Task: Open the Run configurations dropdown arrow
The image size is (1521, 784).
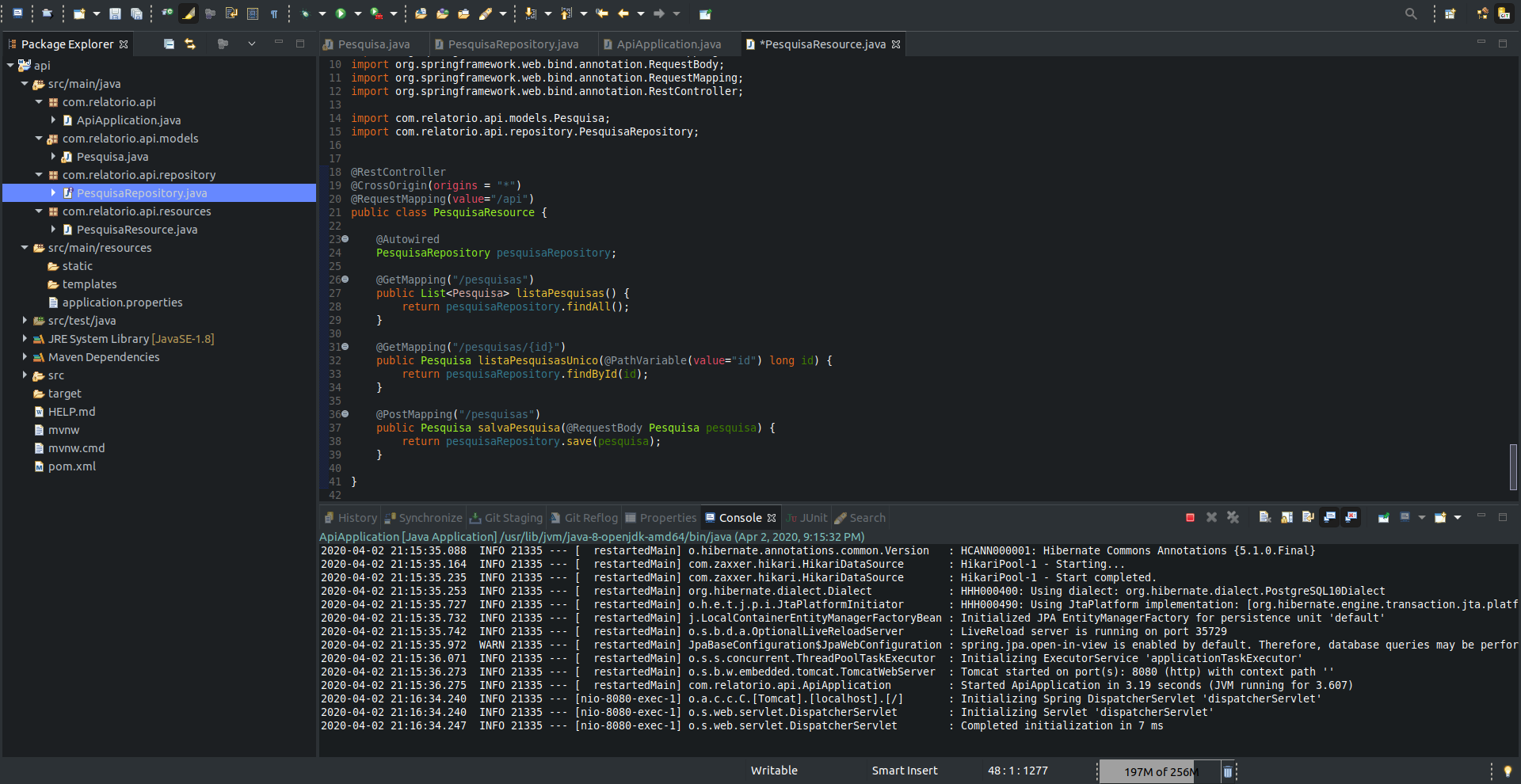Action: (x=357, y=13)
